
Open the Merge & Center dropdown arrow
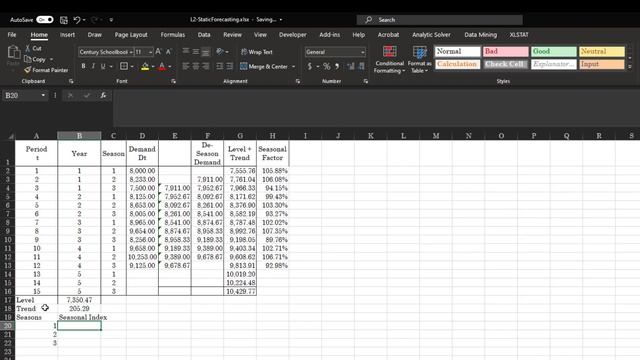click(293, 66)
